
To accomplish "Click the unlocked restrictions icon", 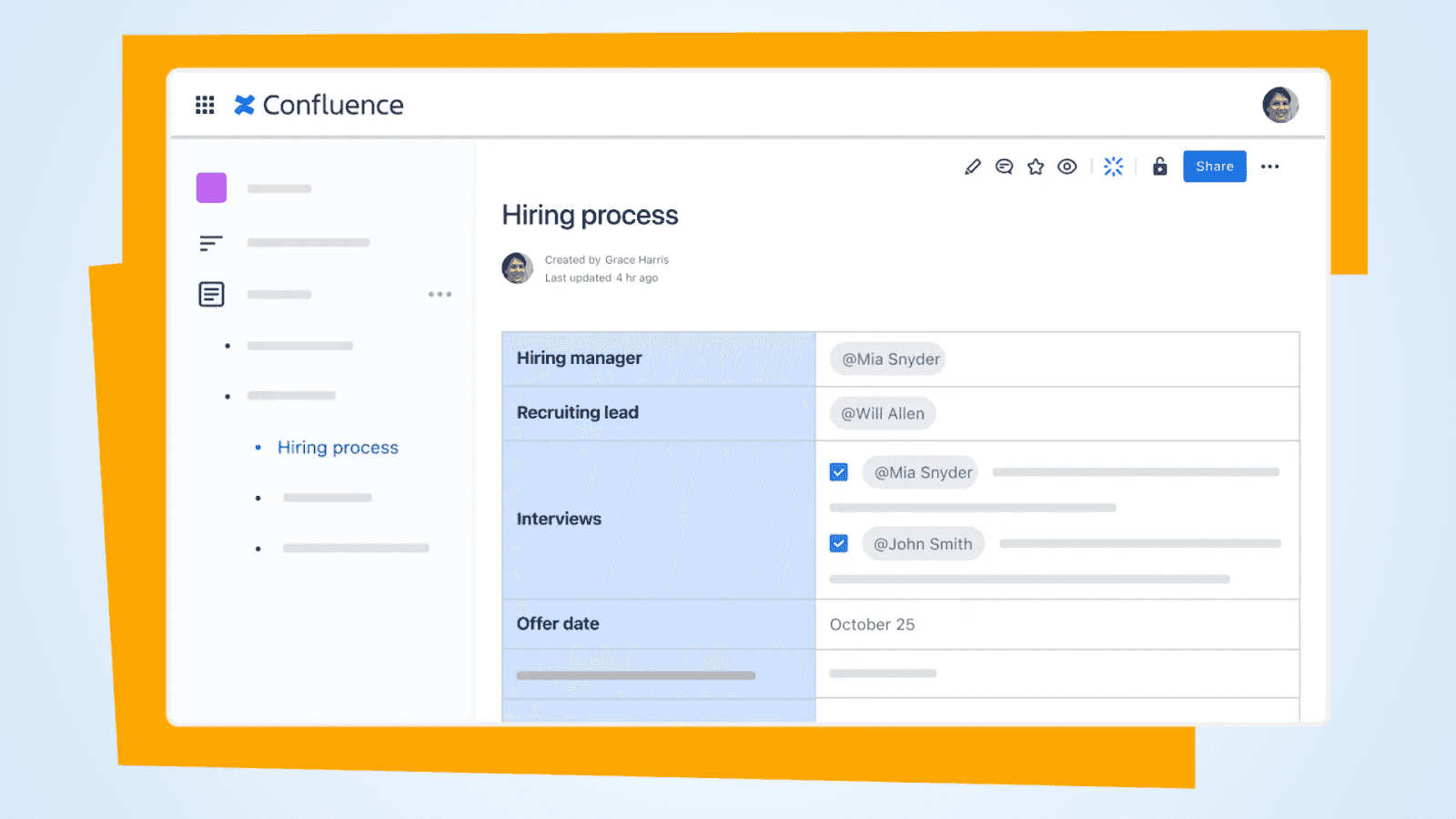I will coord(1159,167).
